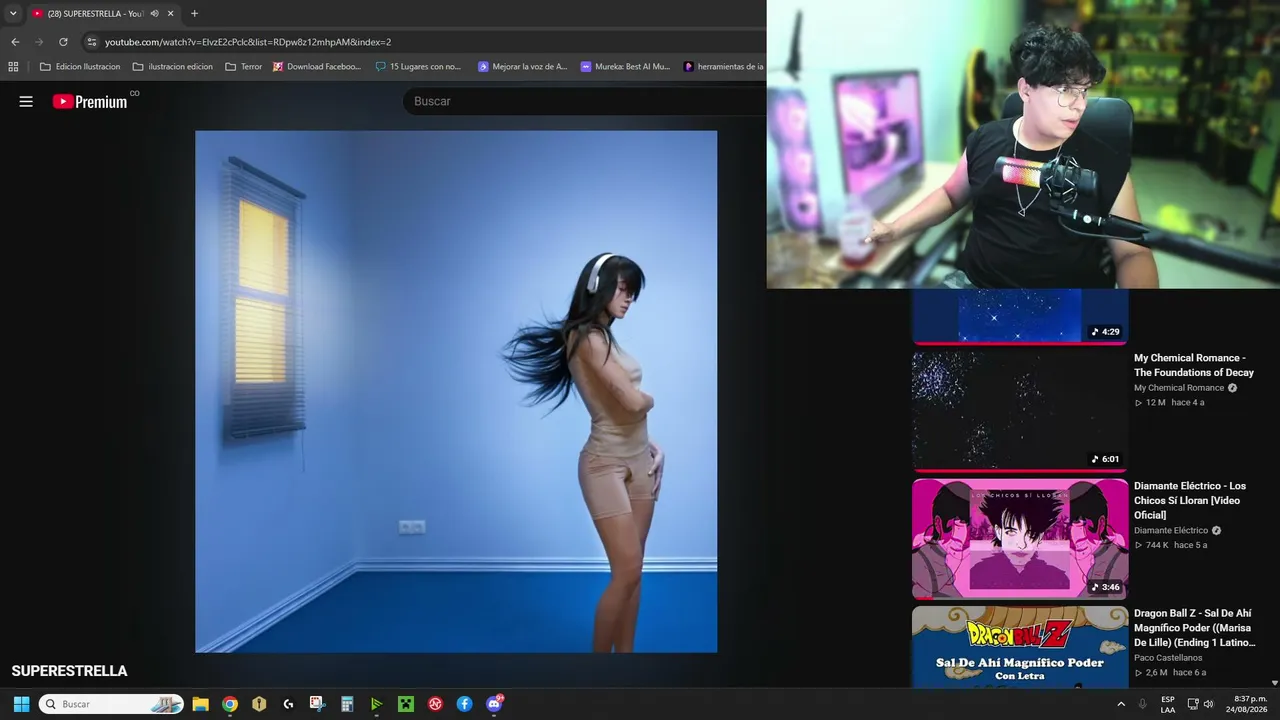This screenshot has width=1280, height=720.
Task: Open The Foundations of Decay thumbnail
Action: 1020,411
